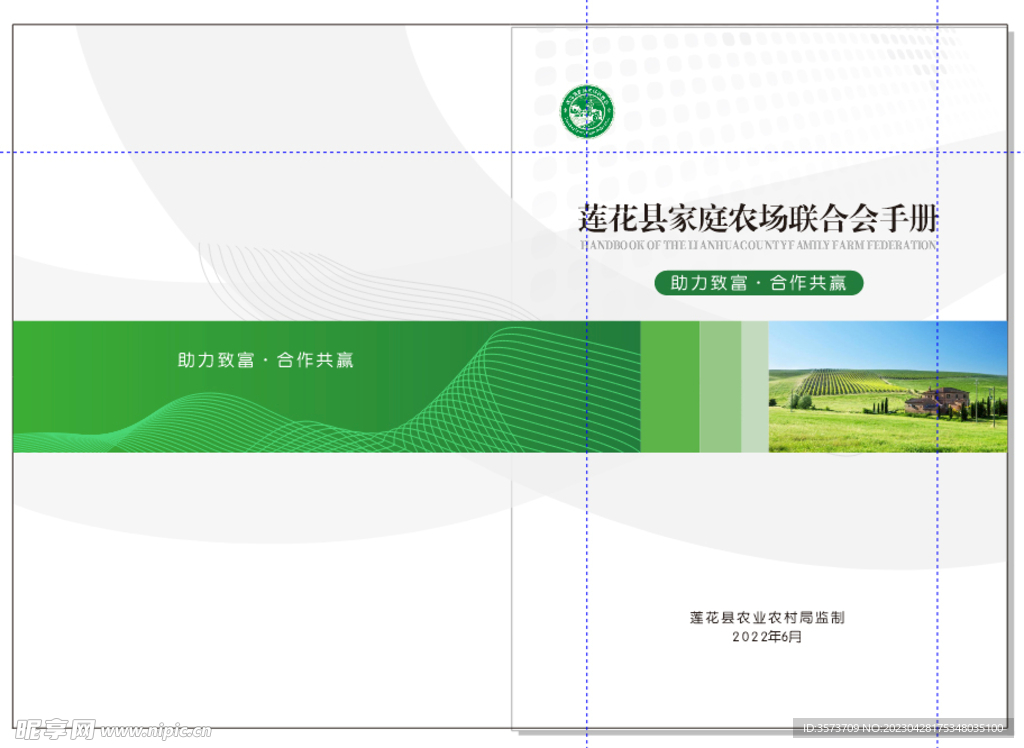This screenshot has width=1024, height=748.
Task: Click the round green federation logo emblem
Action: 587,111
